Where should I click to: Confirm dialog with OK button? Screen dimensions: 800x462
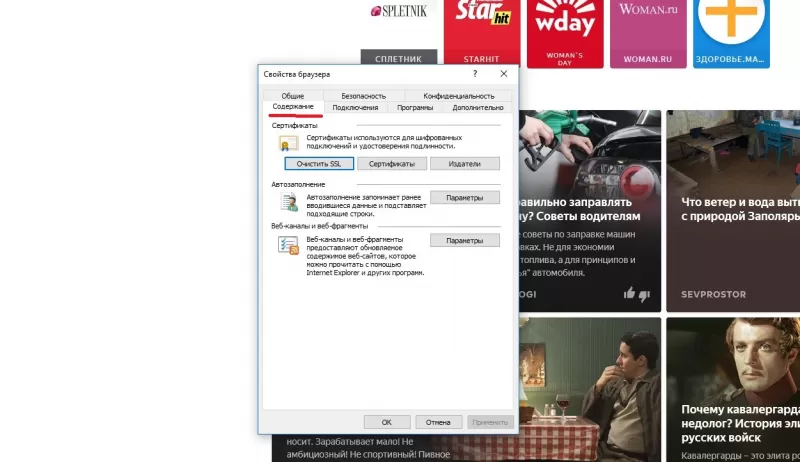[387, 422]
